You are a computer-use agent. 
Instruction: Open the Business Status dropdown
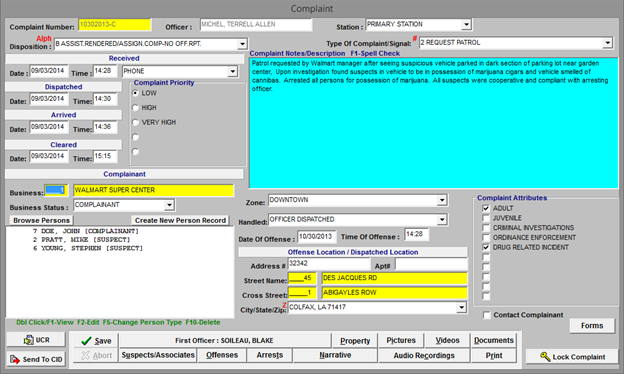point(169,205)
